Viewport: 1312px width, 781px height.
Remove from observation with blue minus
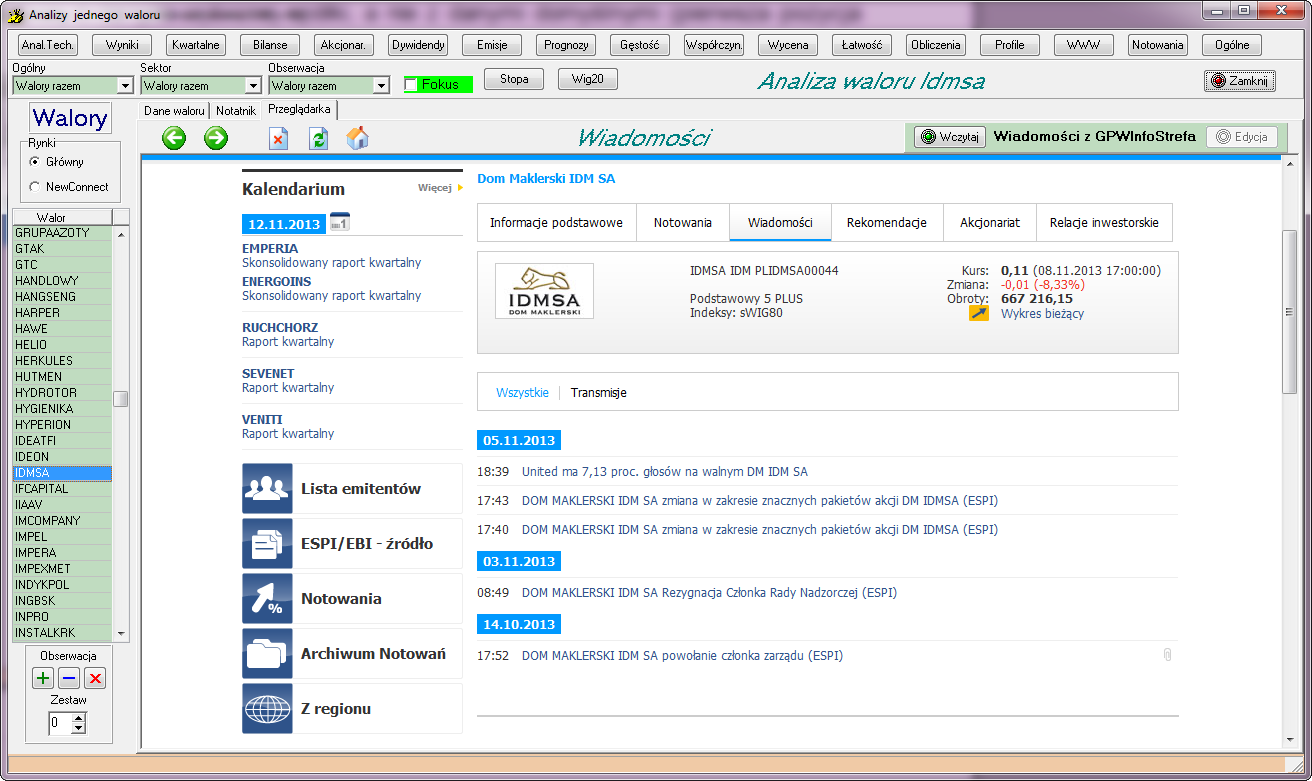(69, 679)
